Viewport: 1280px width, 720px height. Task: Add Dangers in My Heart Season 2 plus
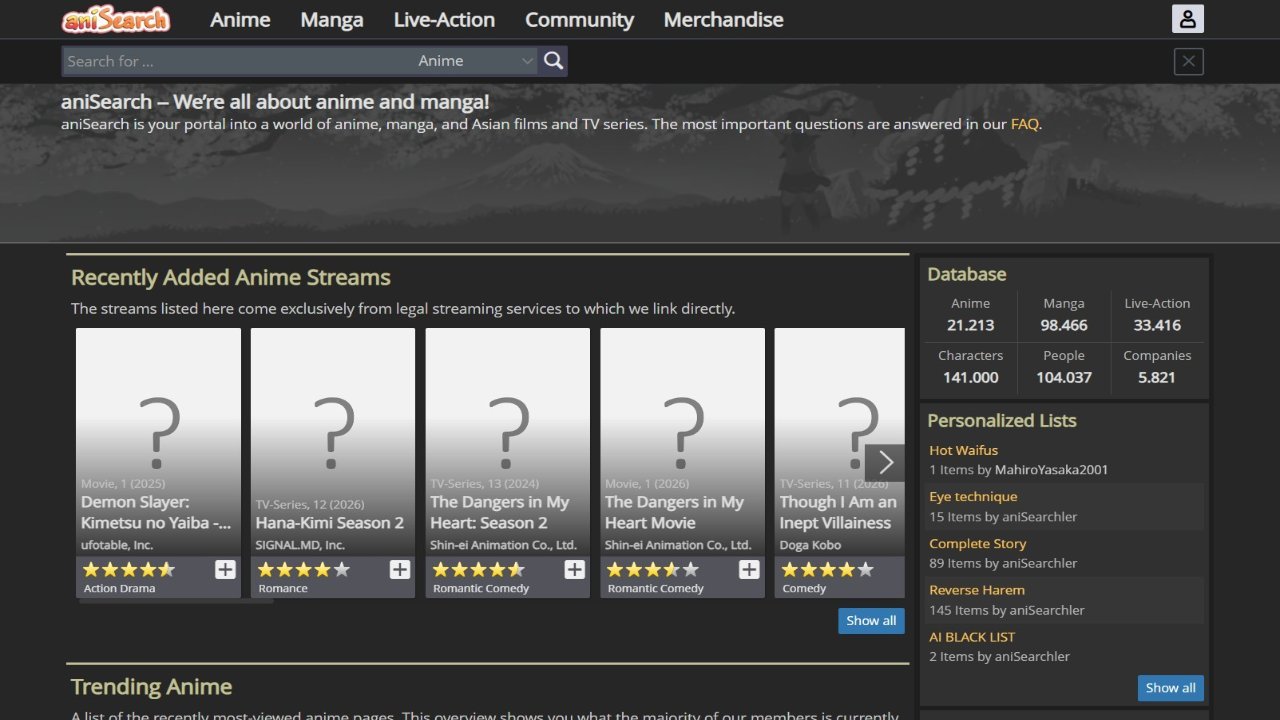pyautogui.click(x=574, y=569)
